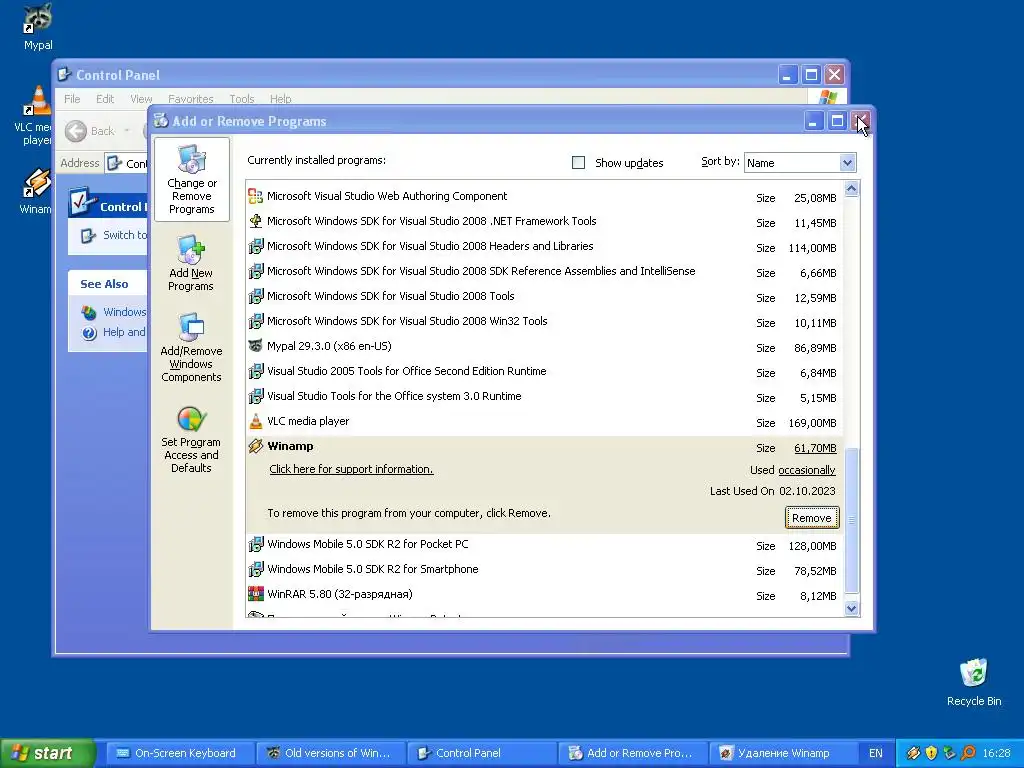
Task: Click Windows Mobile 5.0 SDK for Smartphone icon
Action: (x=255, y=569)
